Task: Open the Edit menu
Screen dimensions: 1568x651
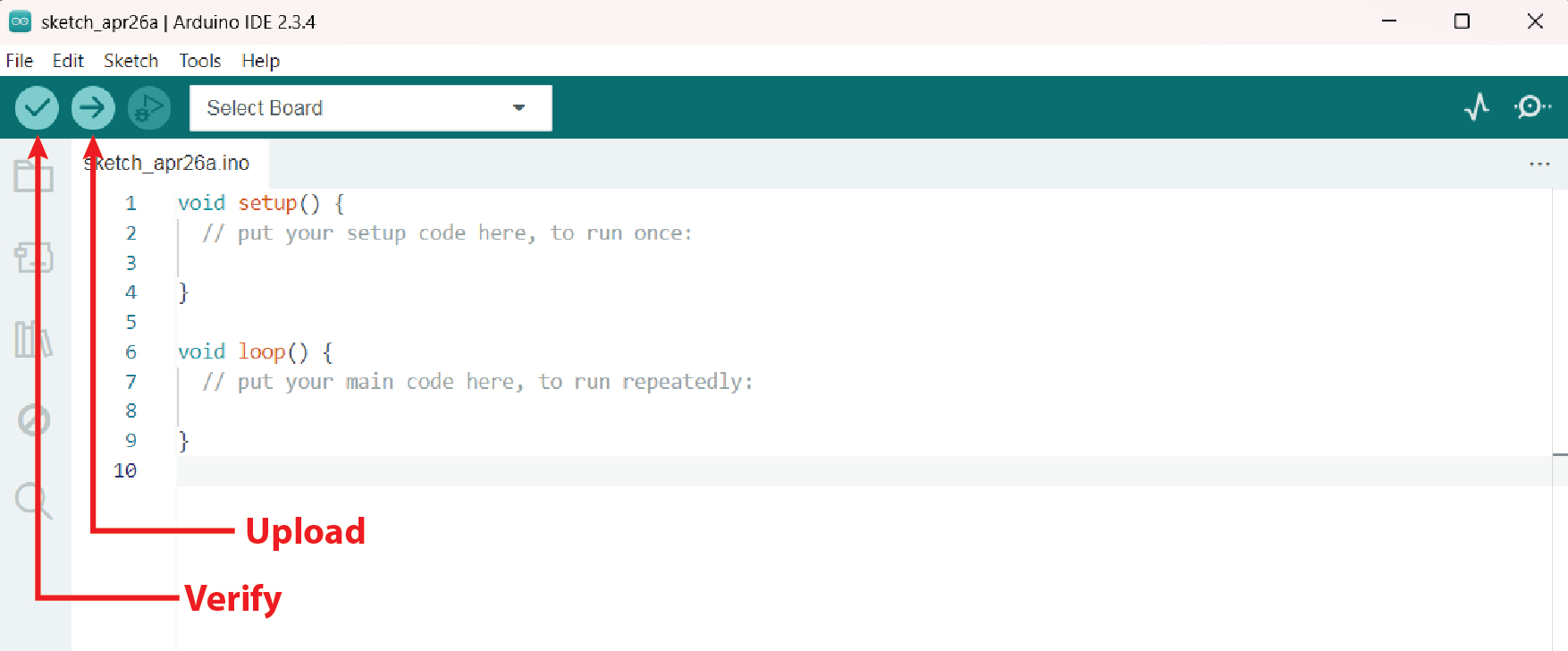Action: (x=68, y=61)
